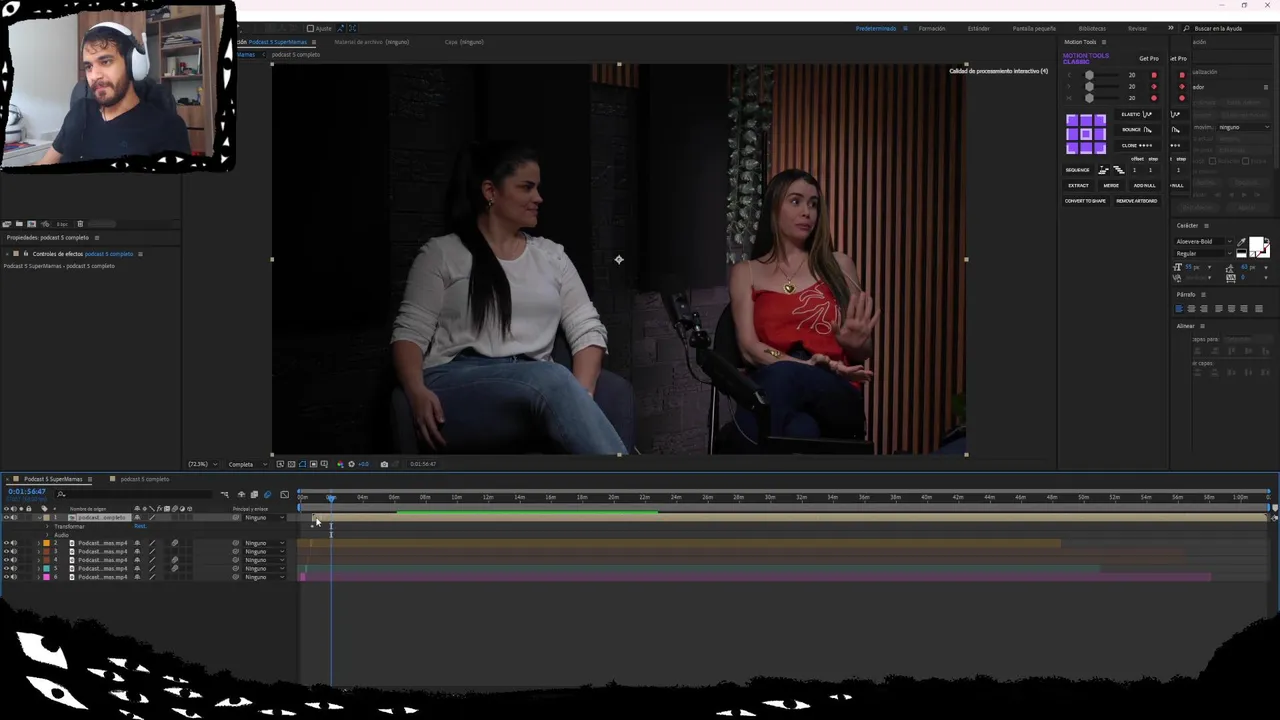
Task: Click the snapshot camera icon under viewer
Action: [384, 464]
